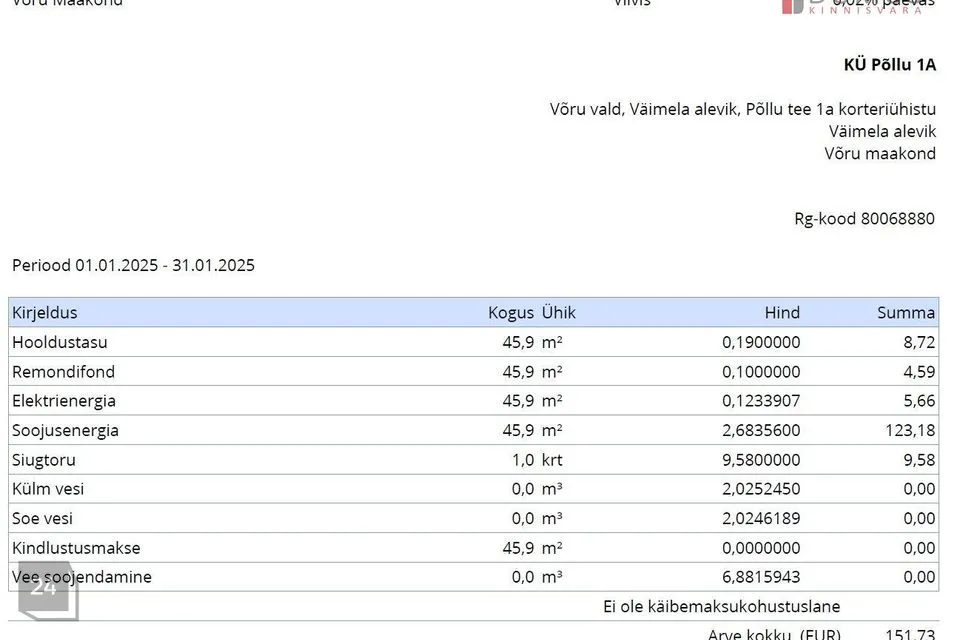The height and width of the screenshot is (640, 960).
Task: Click the KÜ Põllu 1A heading
Action: tap(889, 65)
